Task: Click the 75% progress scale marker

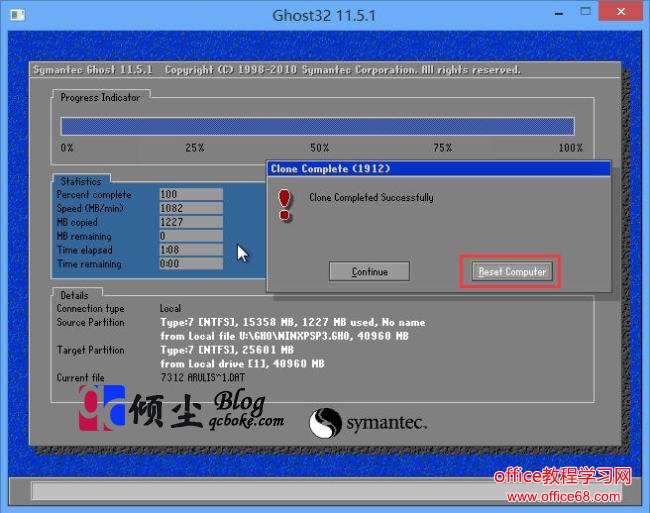Action: point(443,148)
